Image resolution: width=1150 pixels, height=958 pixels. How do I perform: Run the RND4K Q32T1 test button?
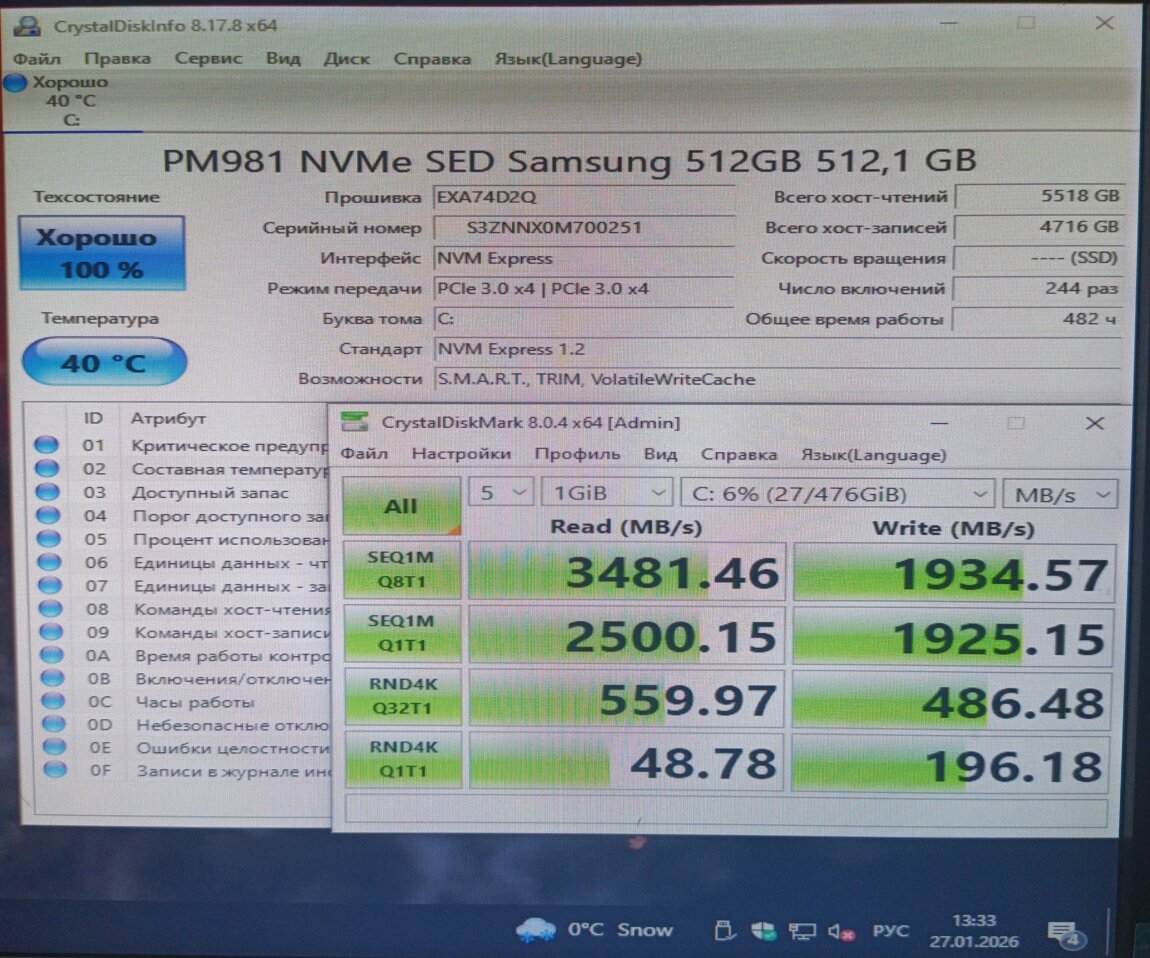(402, 698)
